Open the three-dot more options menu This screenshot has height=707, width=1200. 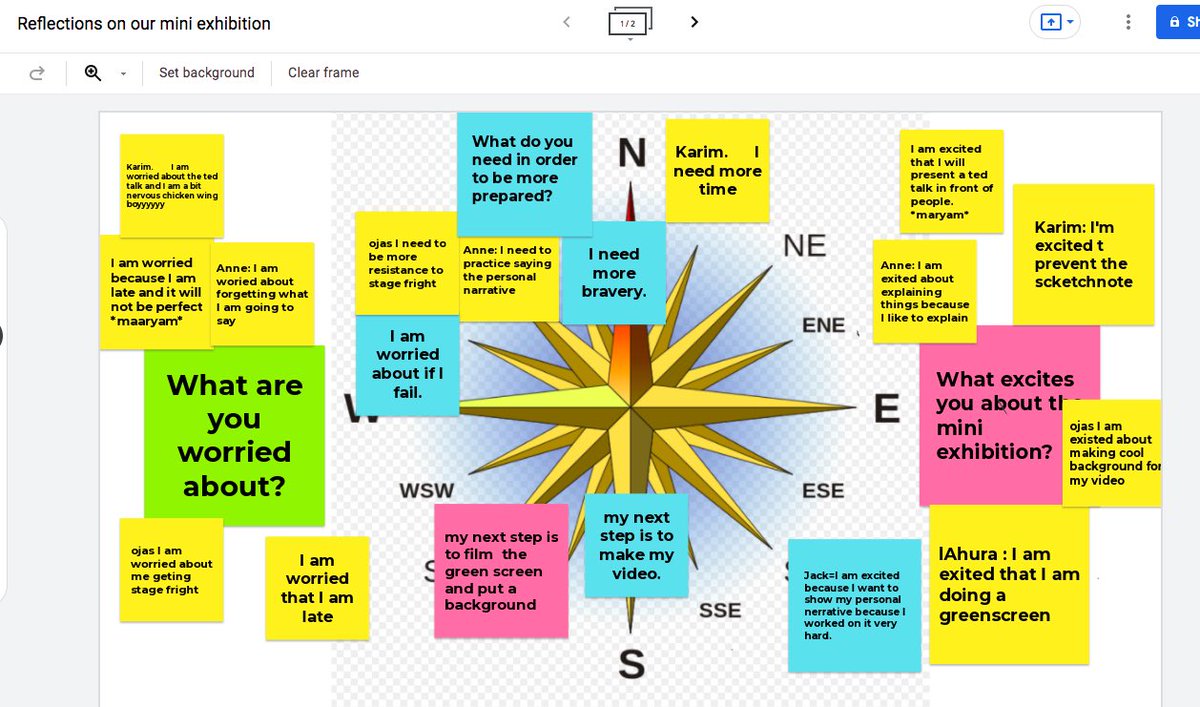pos(1128,22)
